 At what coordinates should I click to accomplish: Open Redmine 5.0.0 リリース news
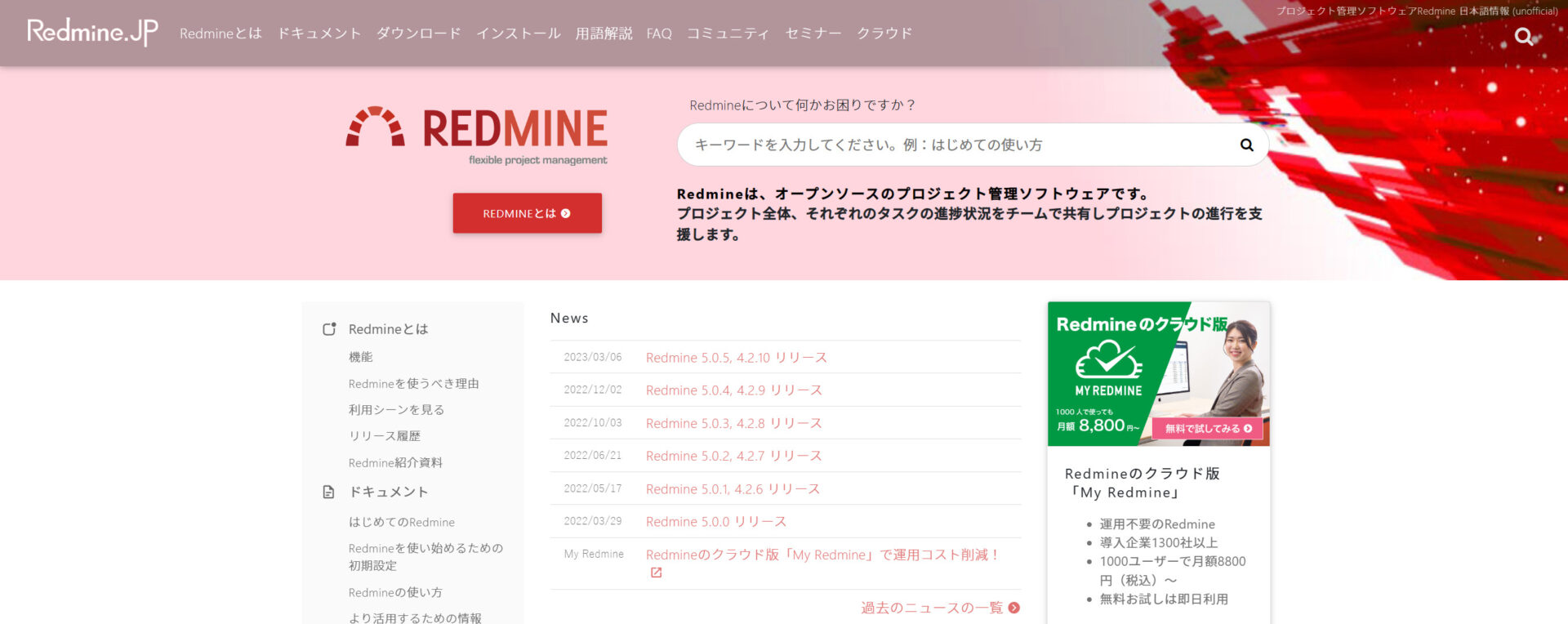coord(716,522)
